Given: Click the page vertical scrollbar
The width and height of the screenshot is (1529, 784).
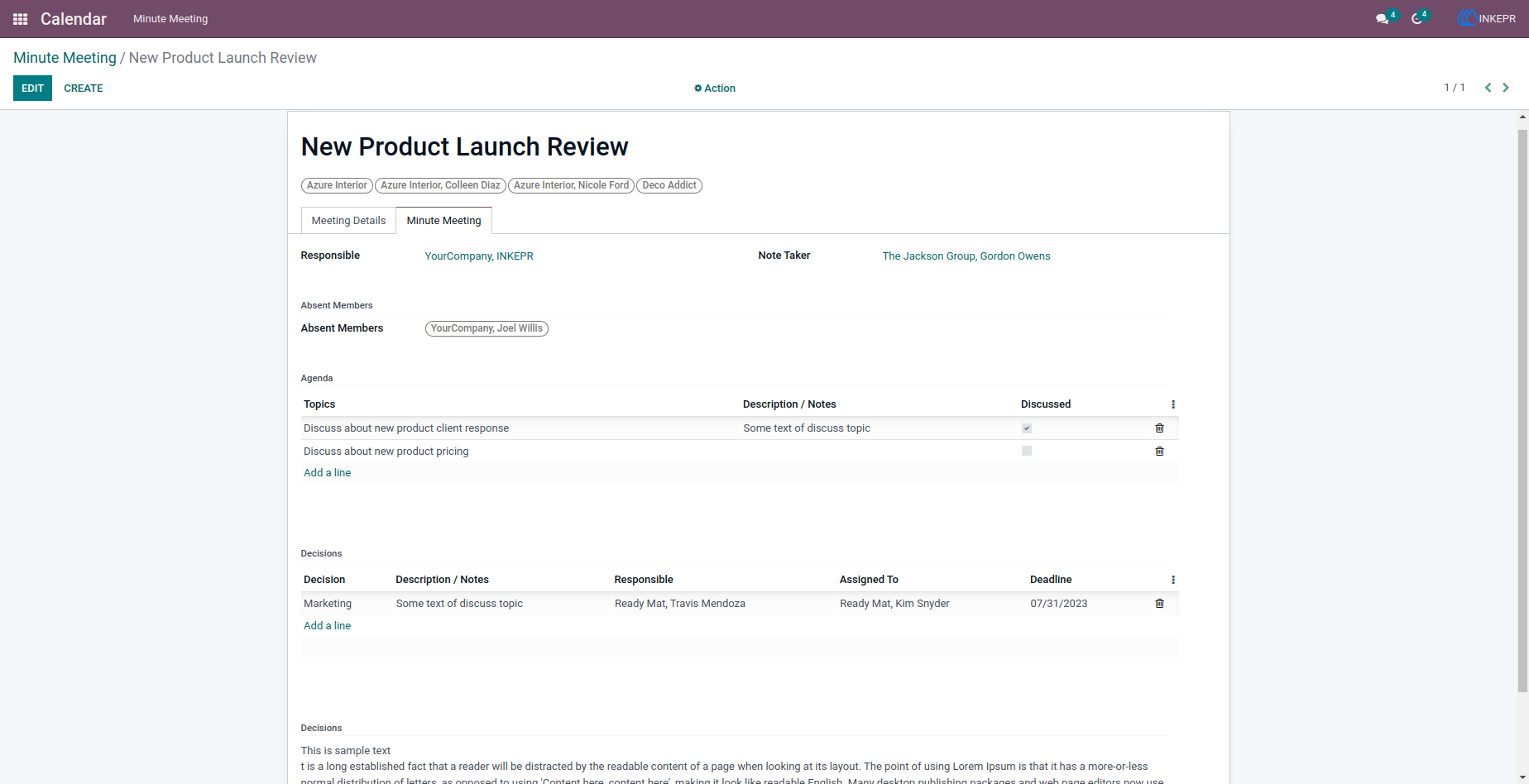Looking at the screenshot, I should tap(1522, 409).
